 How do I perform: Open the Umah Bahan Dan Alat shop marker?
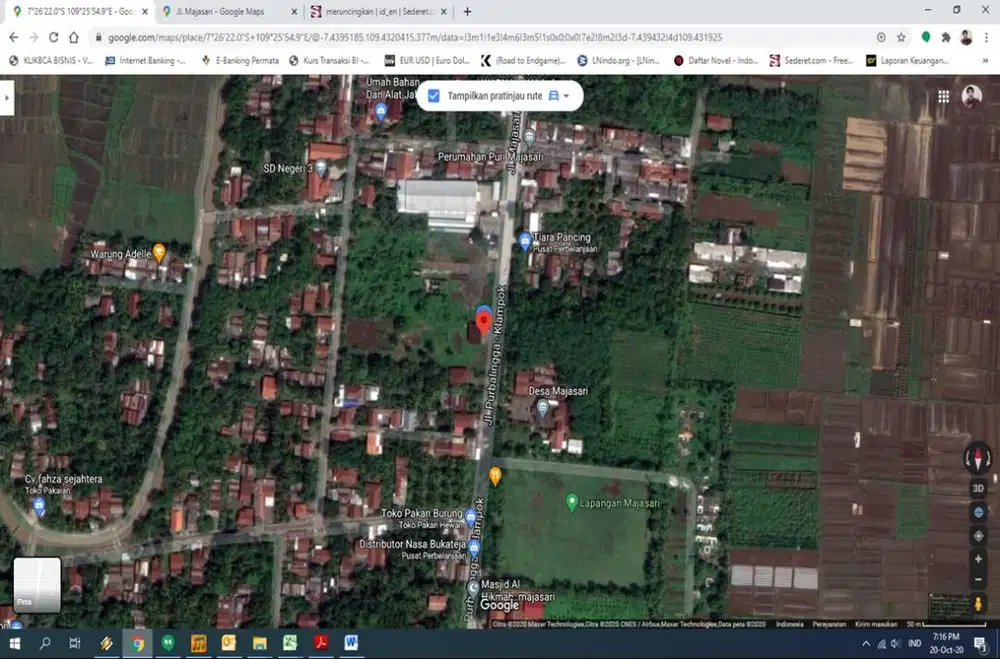pos(381,112)
